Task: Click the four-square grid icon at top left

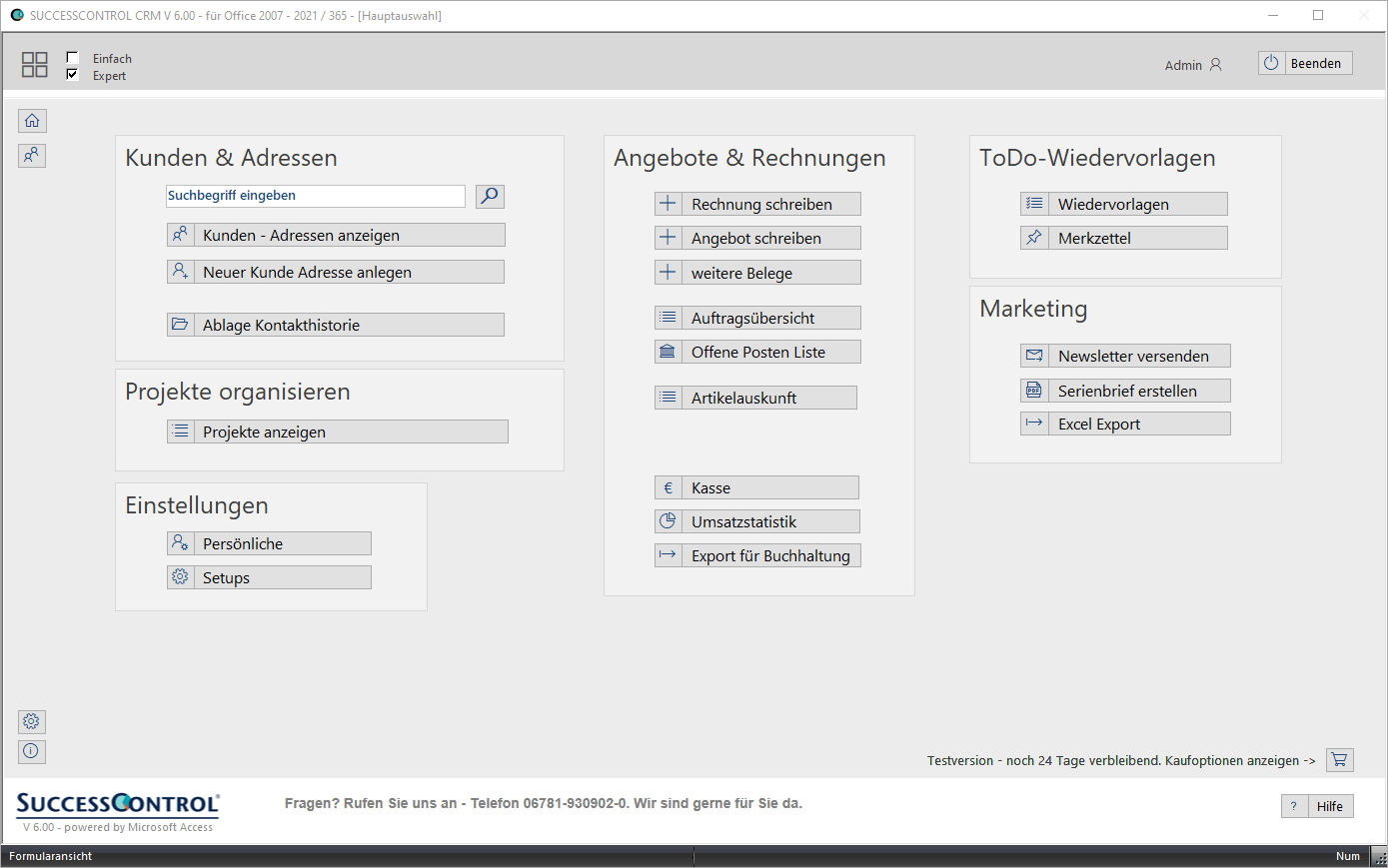Action: click(35, 65)
